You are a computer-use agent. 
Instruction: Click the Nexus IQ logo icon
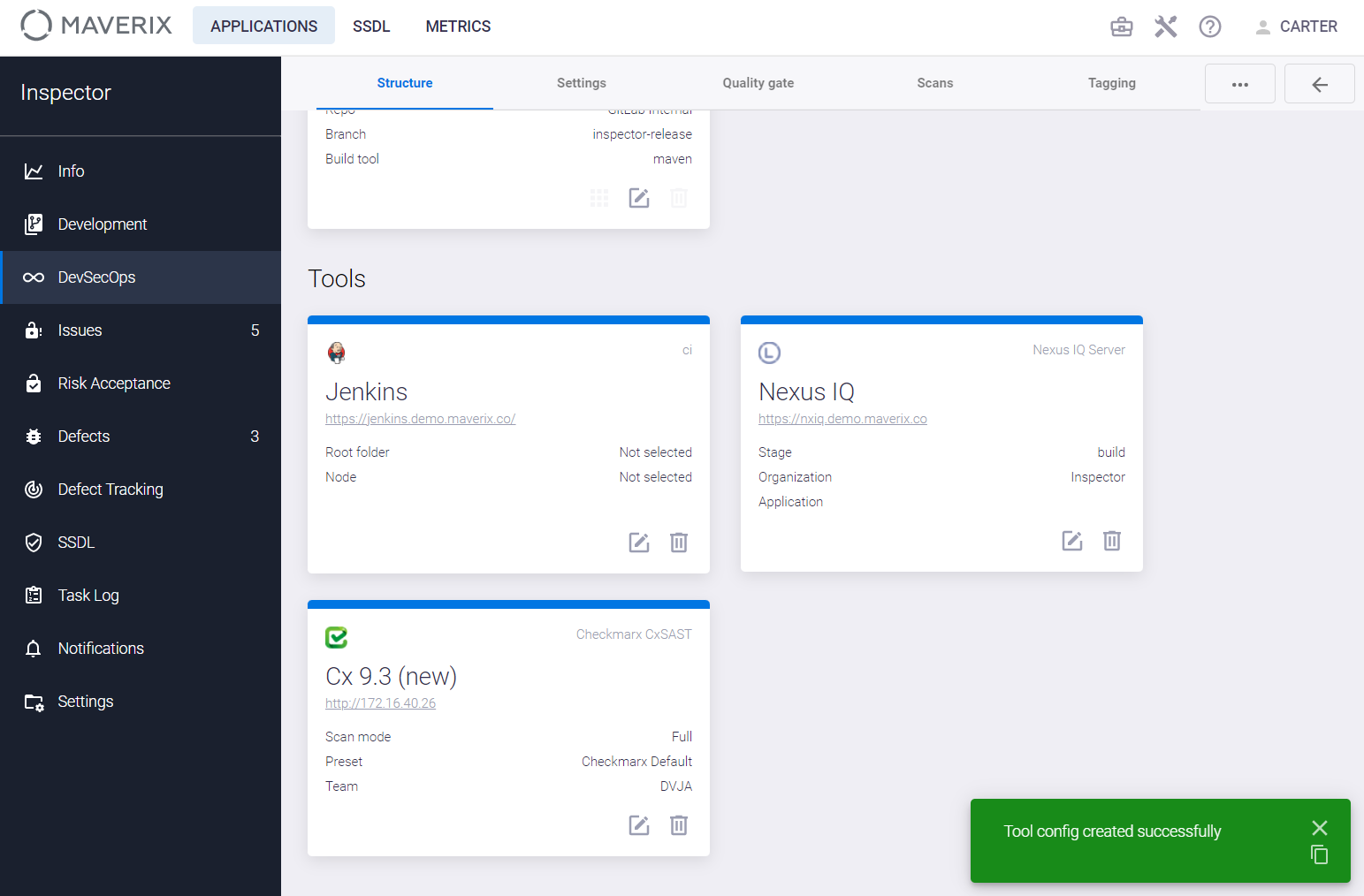(770, 353)
